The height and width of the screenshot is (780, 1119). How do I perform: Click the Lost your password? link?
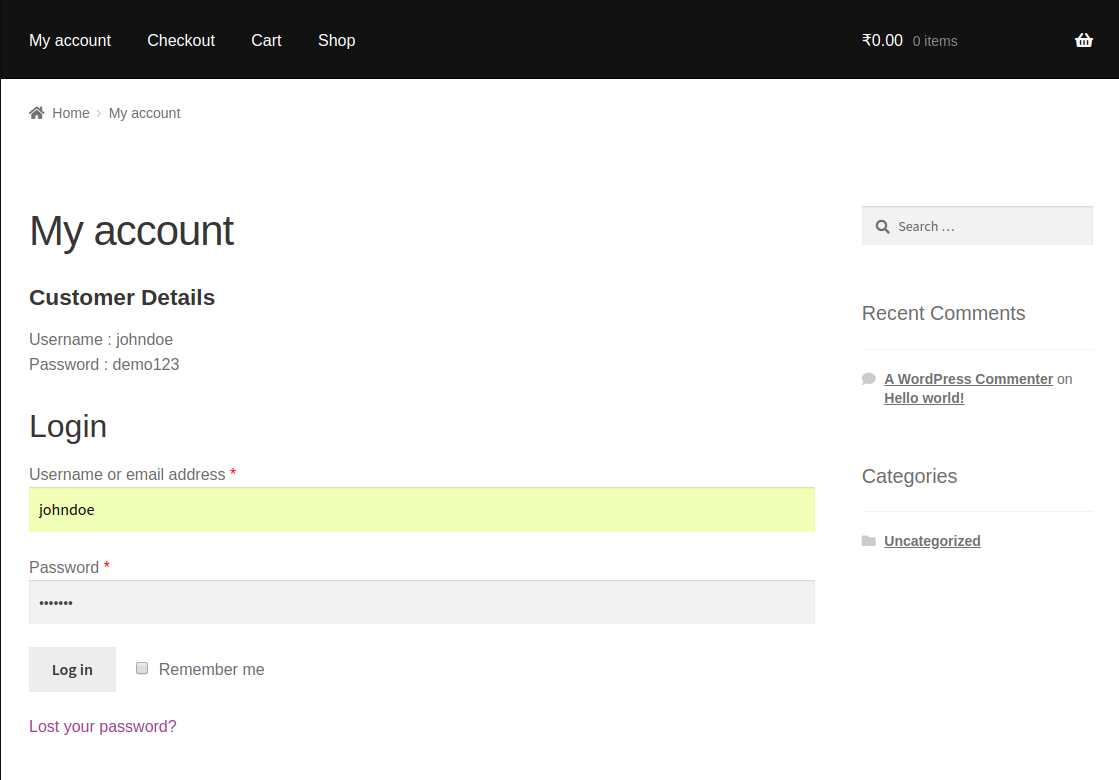tap(103, 726)
